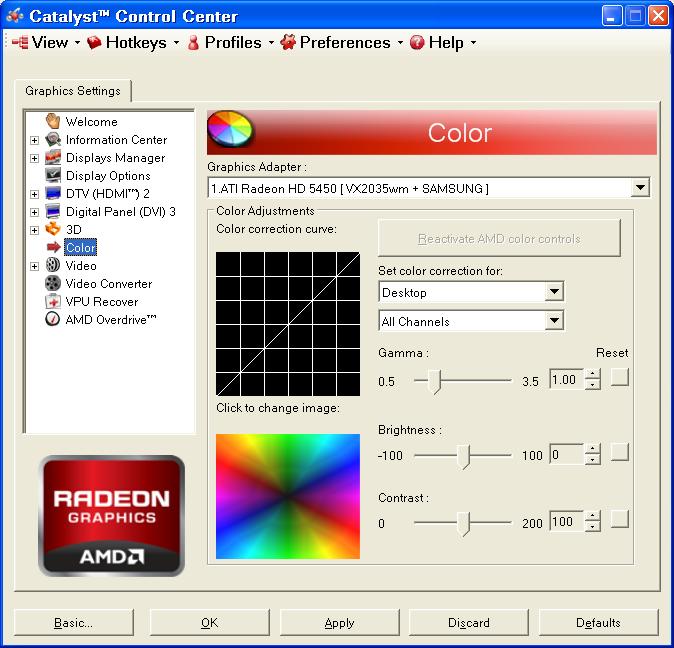Click the Contrast slider thumb
The height and width of the screenshot is (648, 674).
463,524
